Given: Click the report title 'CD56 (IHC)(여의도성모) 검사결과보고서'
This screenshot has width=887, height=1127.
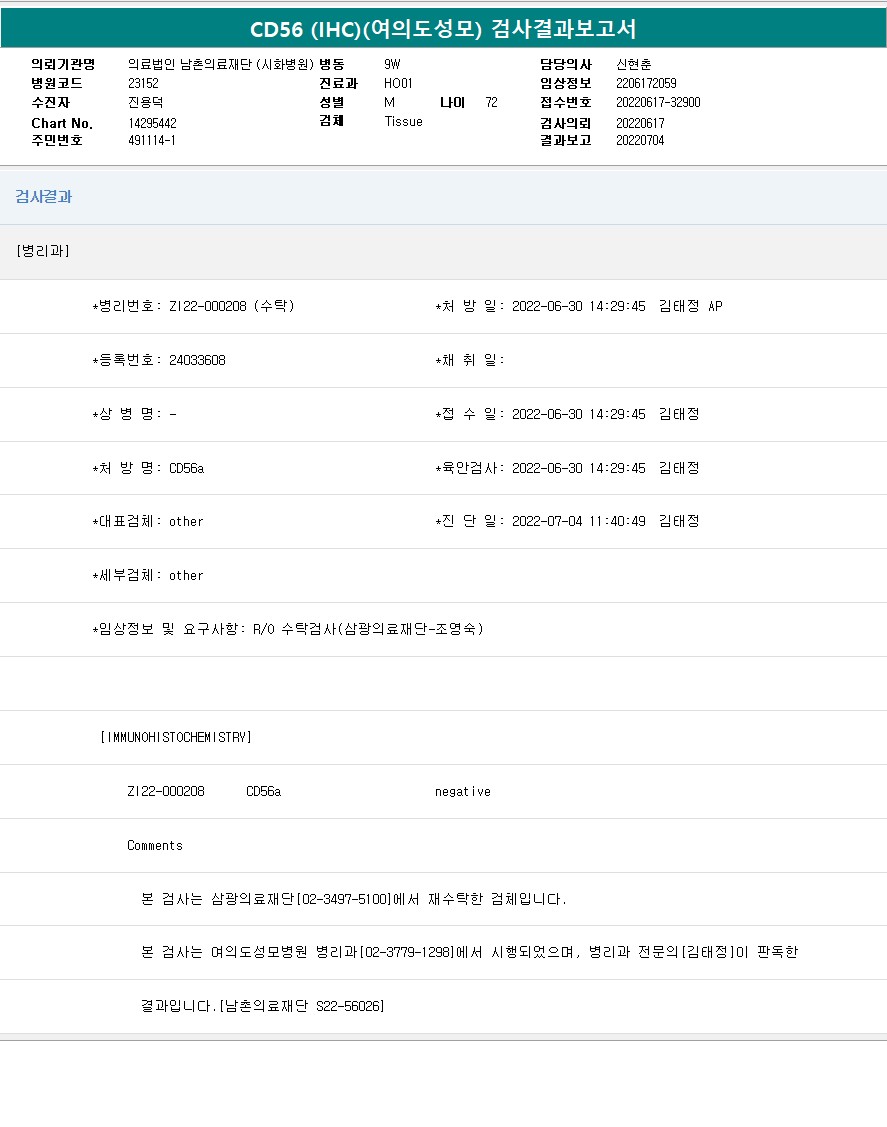Looking at the screenshot, I should tap(443, 29).
